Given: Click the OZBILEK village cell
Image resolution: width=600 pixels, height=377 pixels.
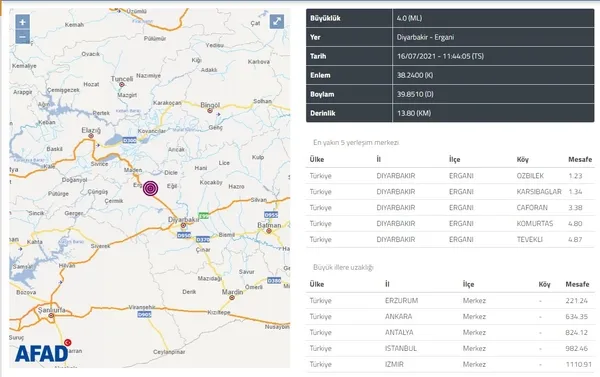Looking at the screenshot, I should click(x=530, y=176).
